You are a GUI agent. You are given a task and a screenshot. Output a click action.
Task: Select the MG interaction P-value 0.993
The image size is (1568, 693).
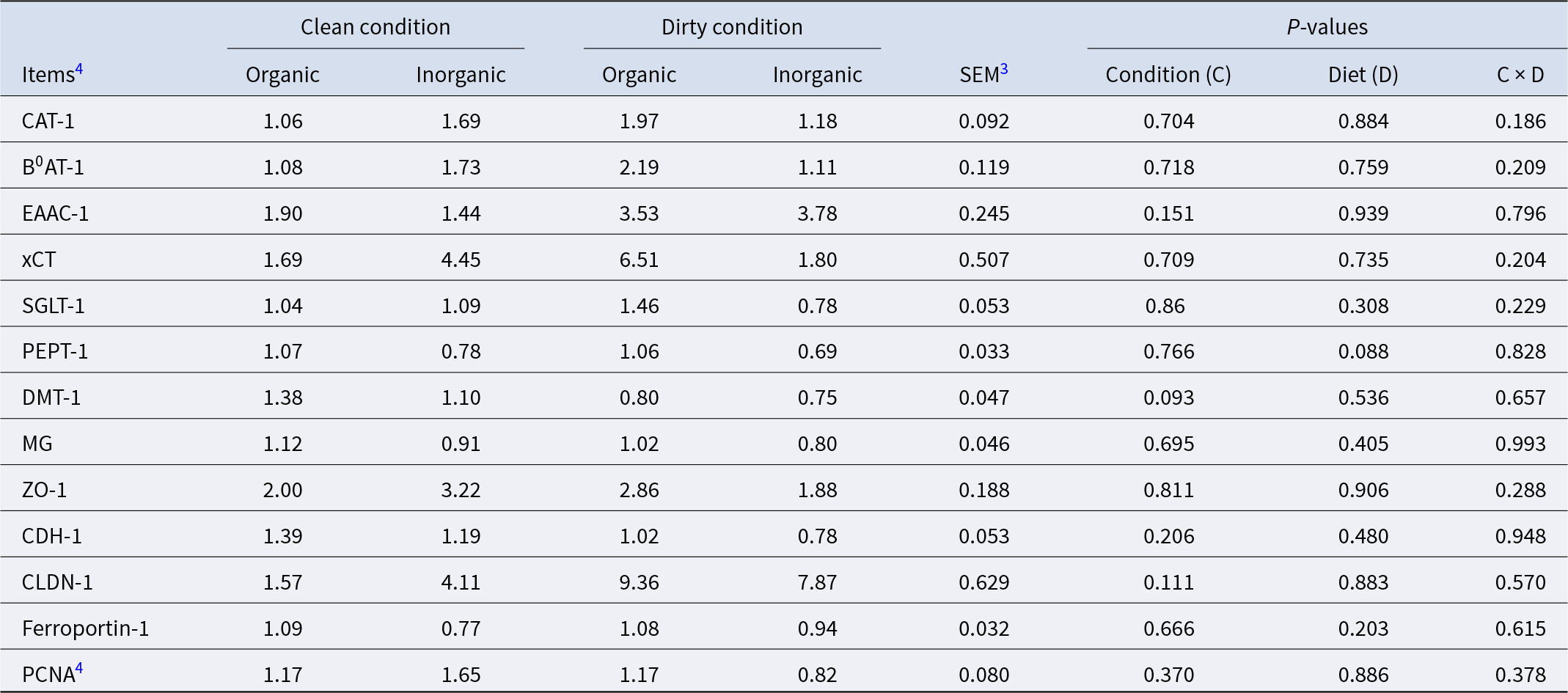pyautogui.click(x=1520, y=444)
